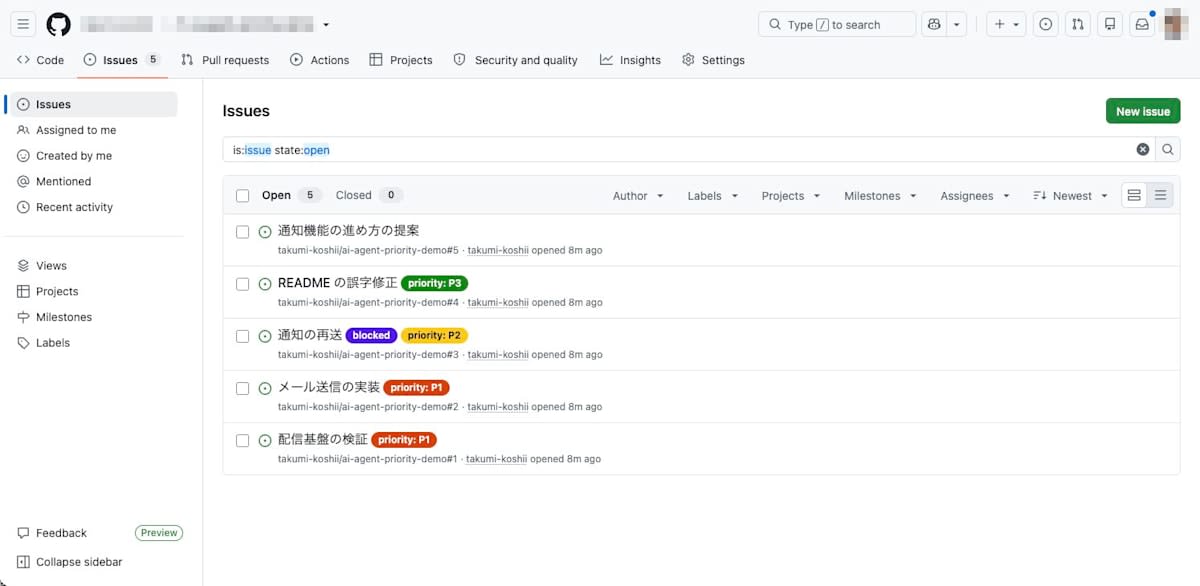Screen dimensions: 1200x586
Task: Open the notifications inbox icon
Action: [1141, 24]
